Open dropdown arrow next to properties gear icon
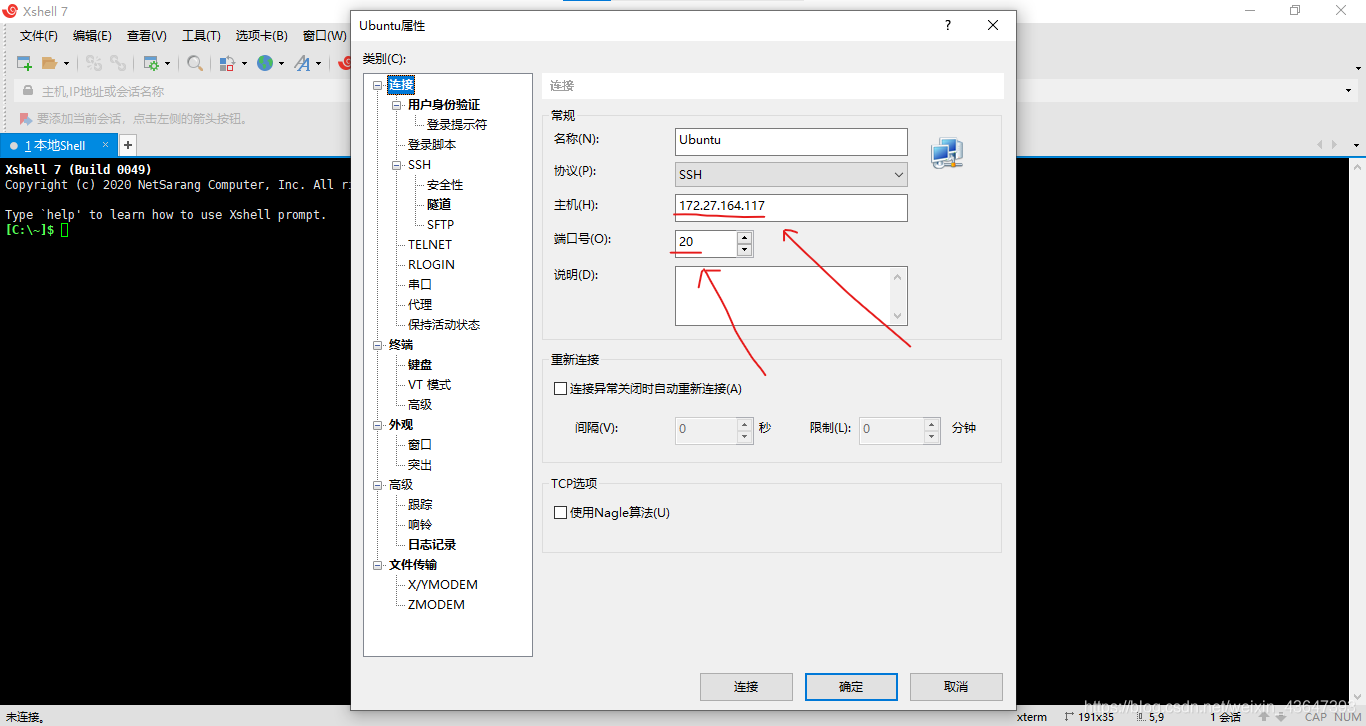This screenshot has height=726, width=1366. (167, 63)
